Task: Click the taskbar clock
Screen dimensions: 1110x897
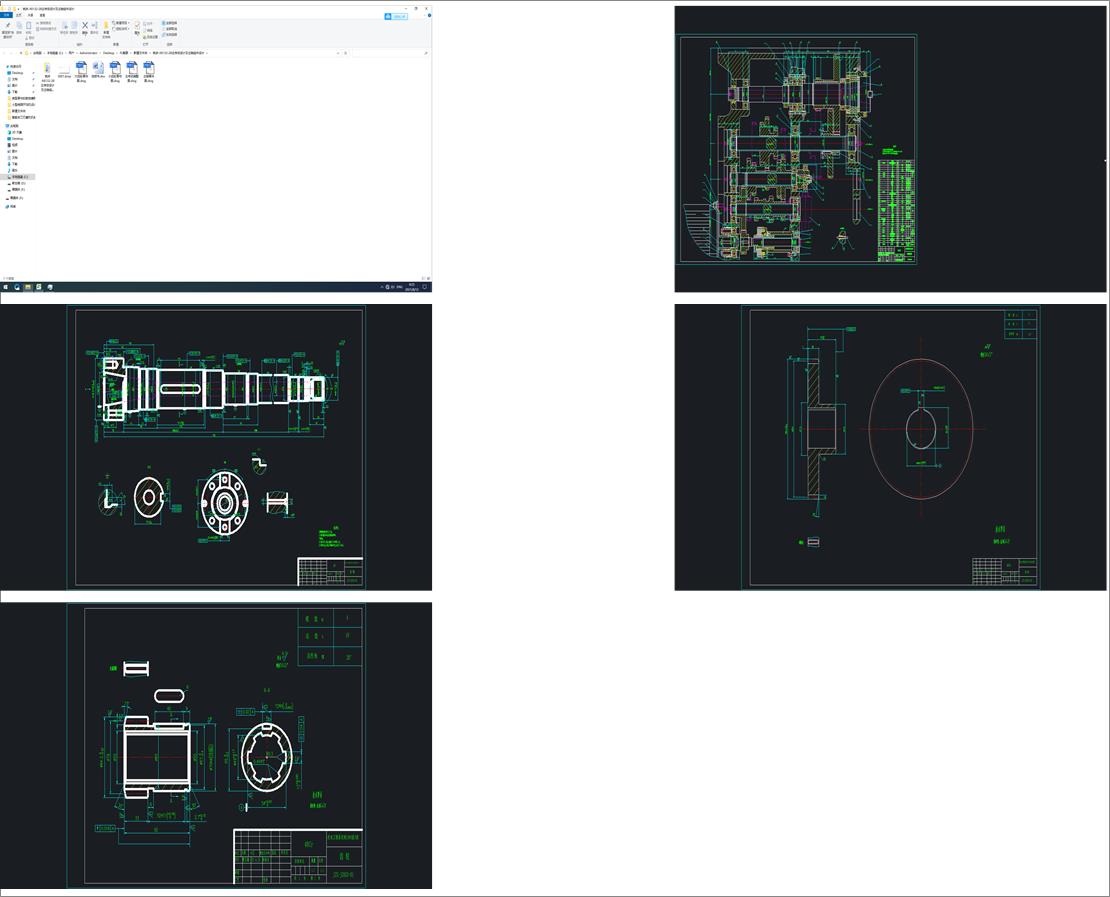Action: (x=412, y=287)
